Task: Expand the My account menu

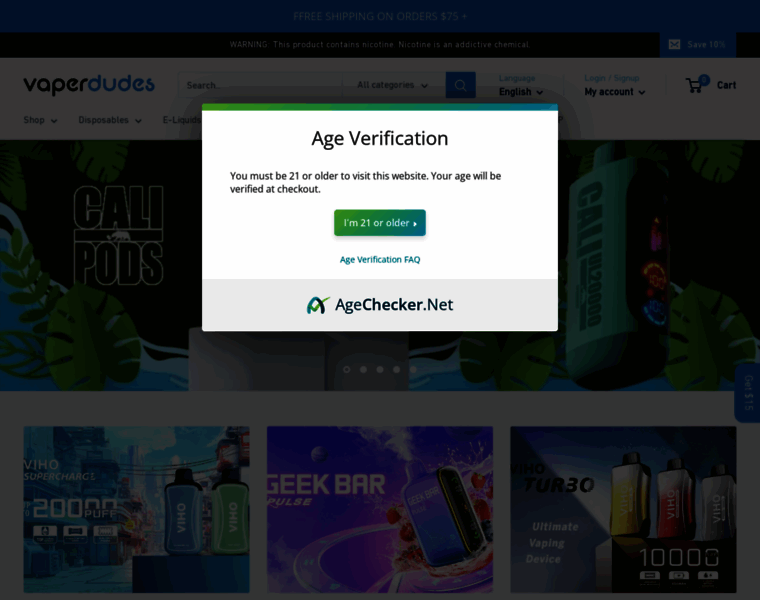Action: tap(615, 92)
